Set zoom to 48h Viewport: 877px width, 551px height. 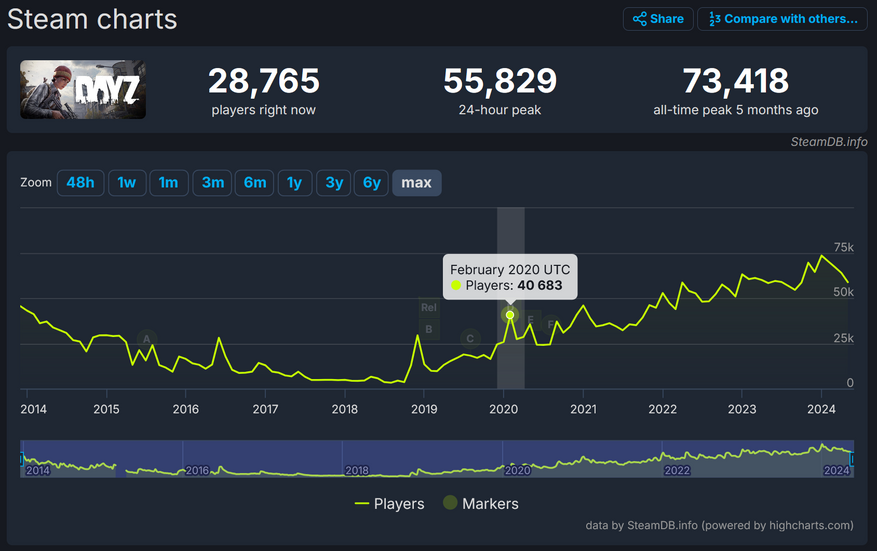click(x=81, y=183)
